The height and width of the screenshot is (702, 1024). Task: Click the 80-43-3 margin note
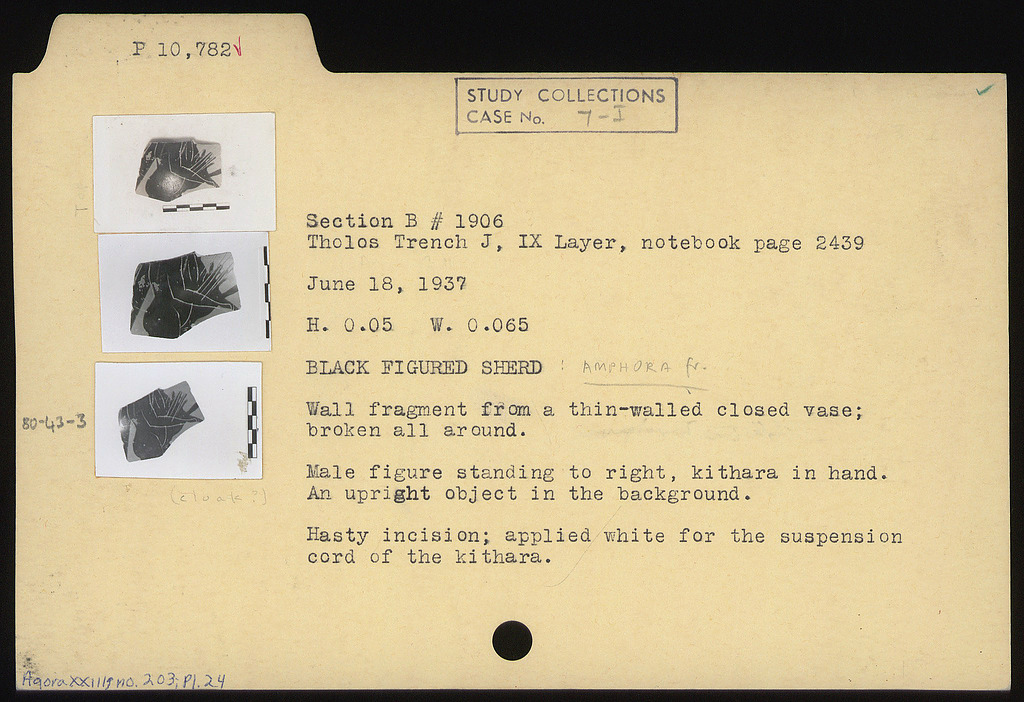pyautogui.click(x=54, y=422)
